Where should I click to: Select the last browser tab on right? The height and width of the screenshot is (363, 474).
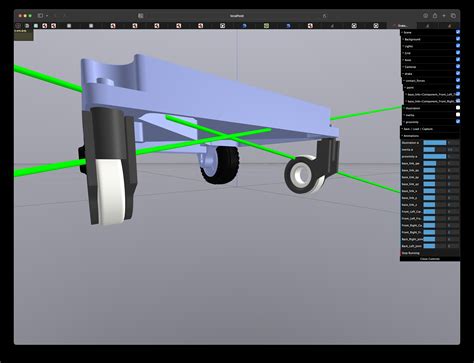[449, 26]
